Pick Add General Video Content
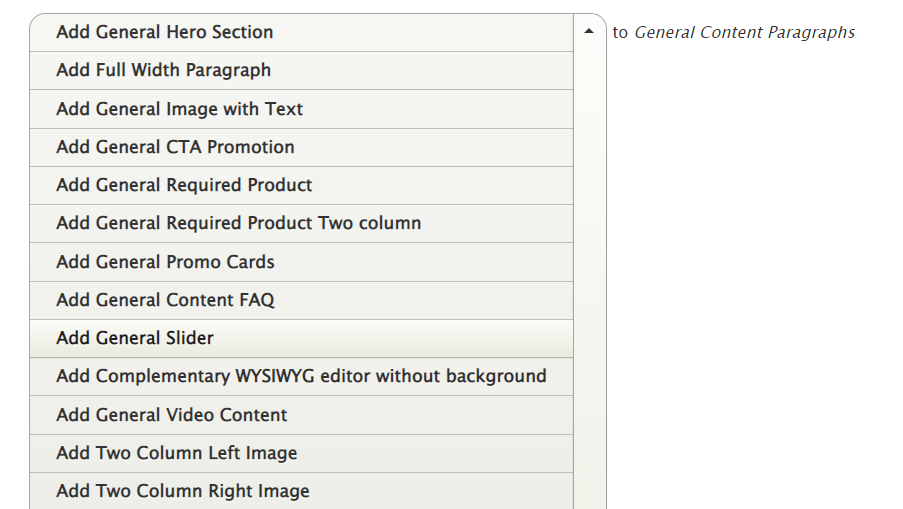Image resolution: width=903 pixels, height=509 pixels. coord(172,415)
